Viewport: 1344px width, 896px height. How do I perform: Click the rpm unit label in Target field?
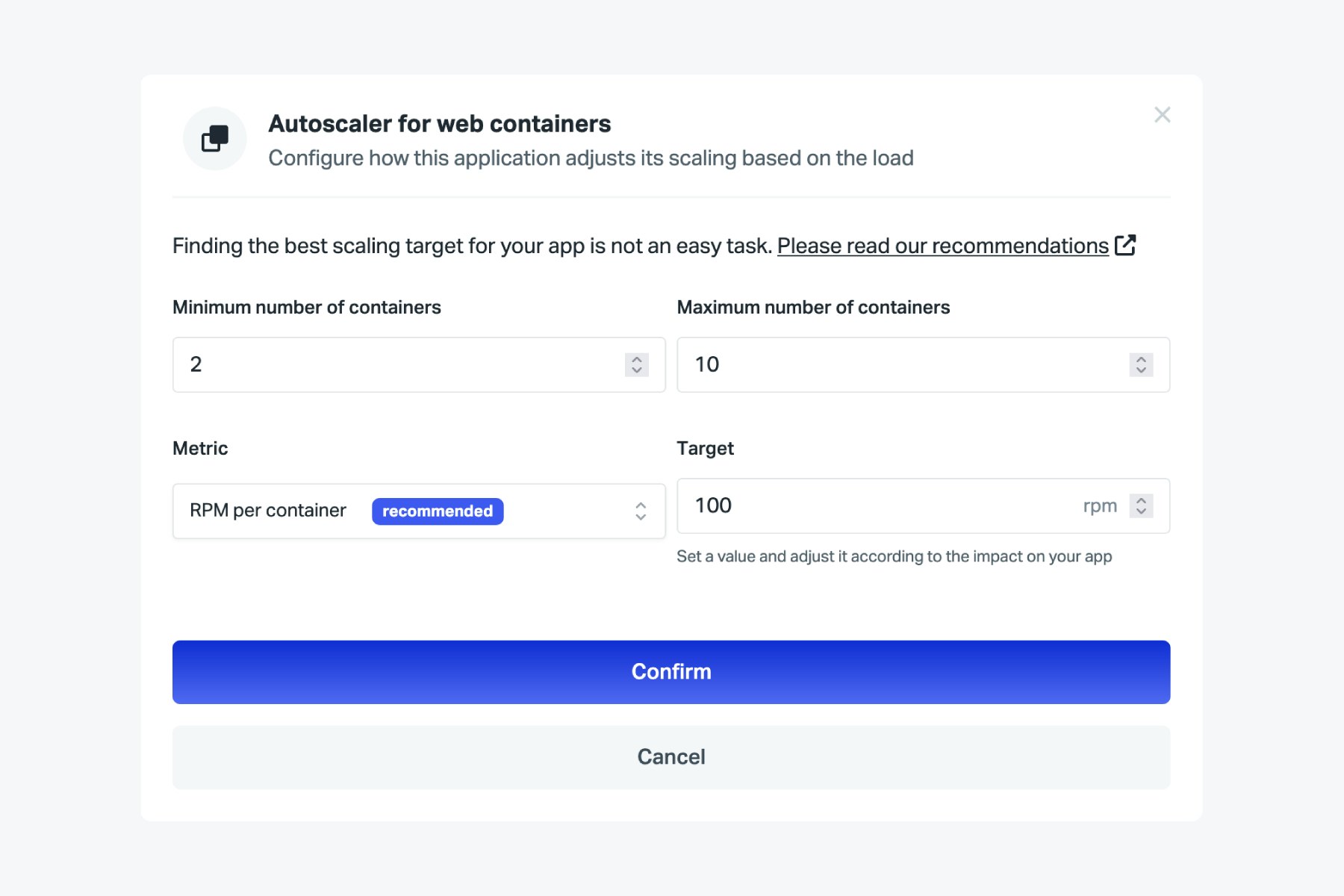tap(1098, 505)
